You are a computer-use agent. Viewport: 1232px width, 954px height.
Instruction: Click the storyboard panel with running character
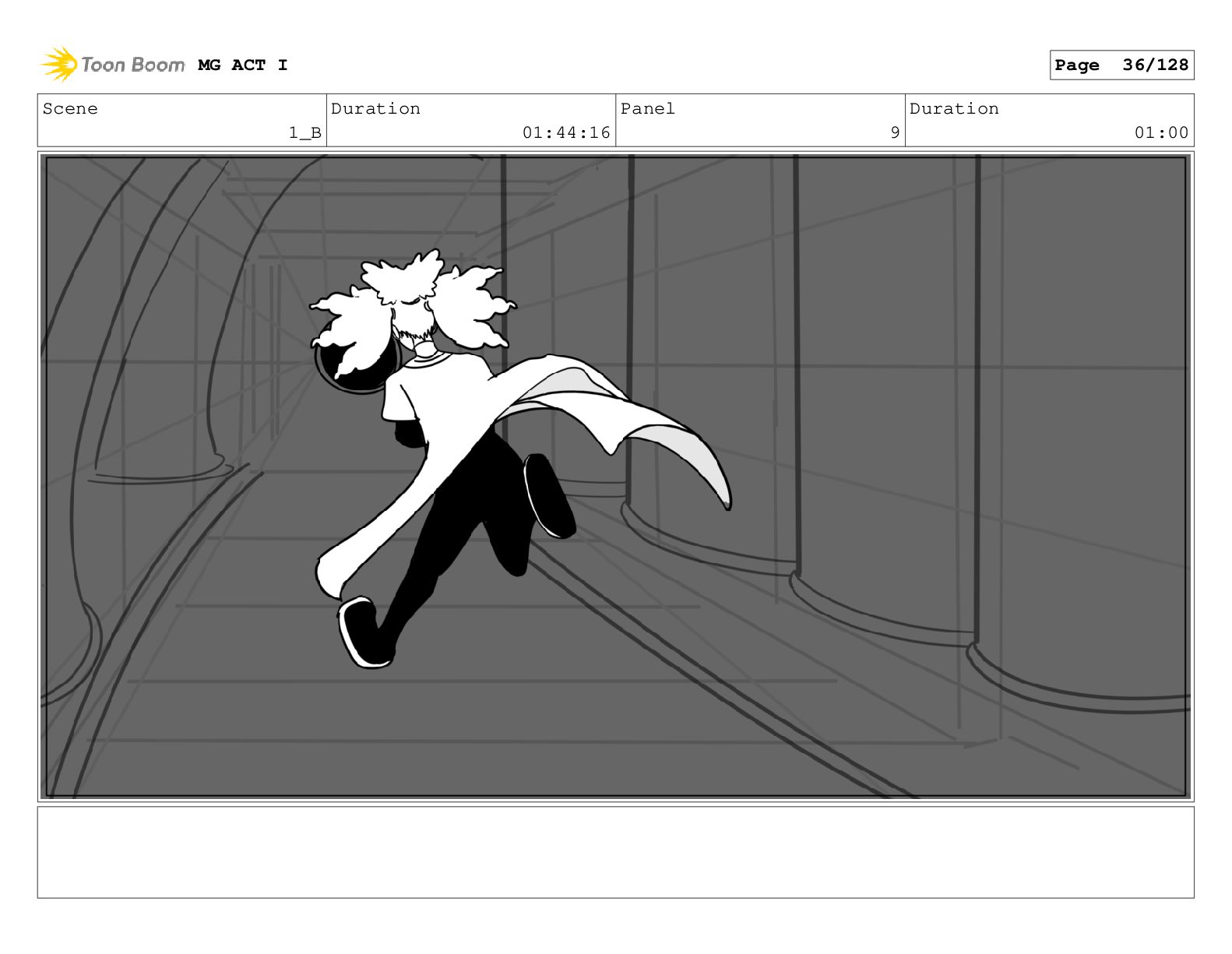pyautogui.click(x=616, y=477)
